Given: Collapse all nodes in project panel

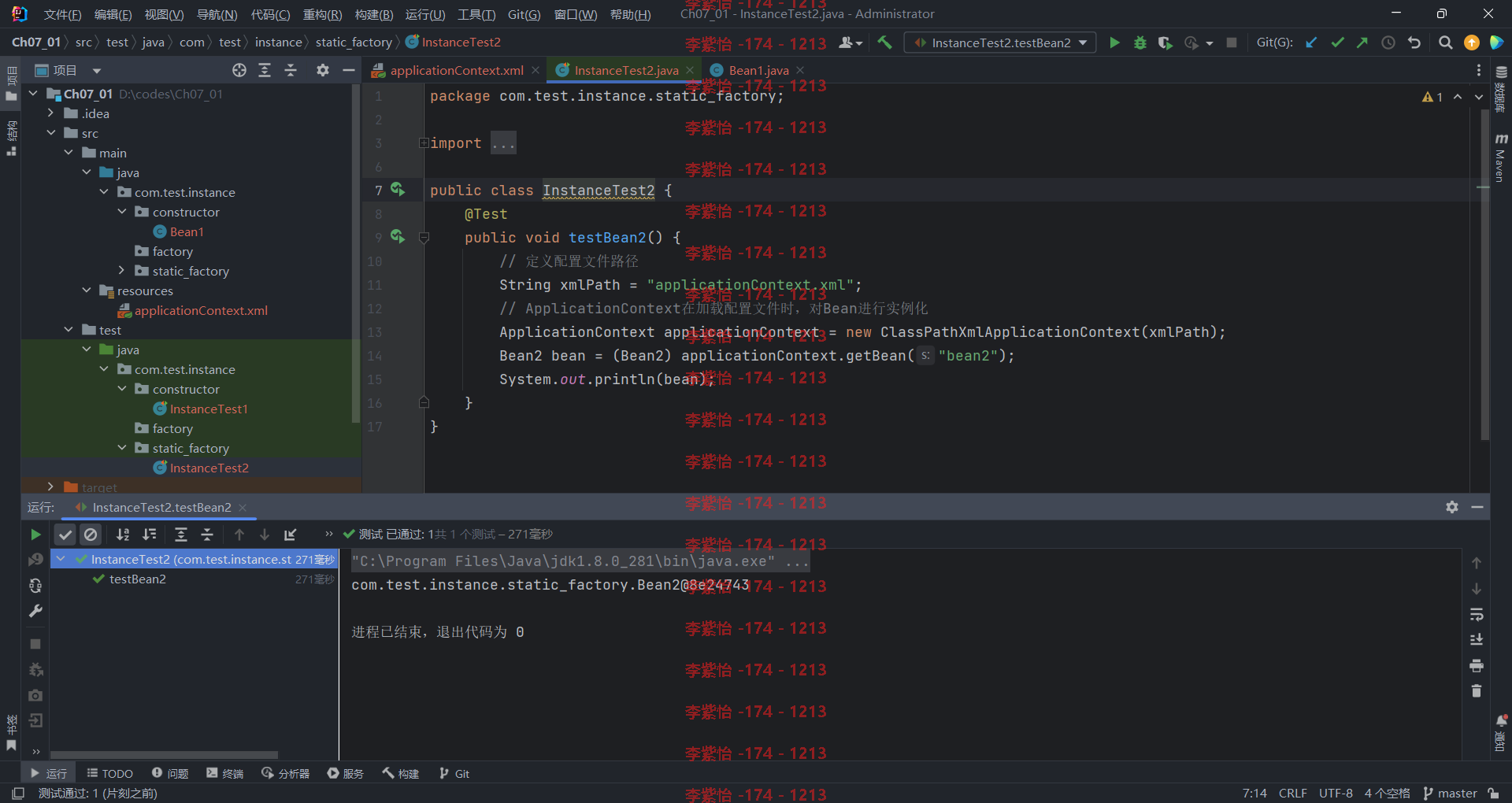Looking at the screenshot, I should (291, 70).
